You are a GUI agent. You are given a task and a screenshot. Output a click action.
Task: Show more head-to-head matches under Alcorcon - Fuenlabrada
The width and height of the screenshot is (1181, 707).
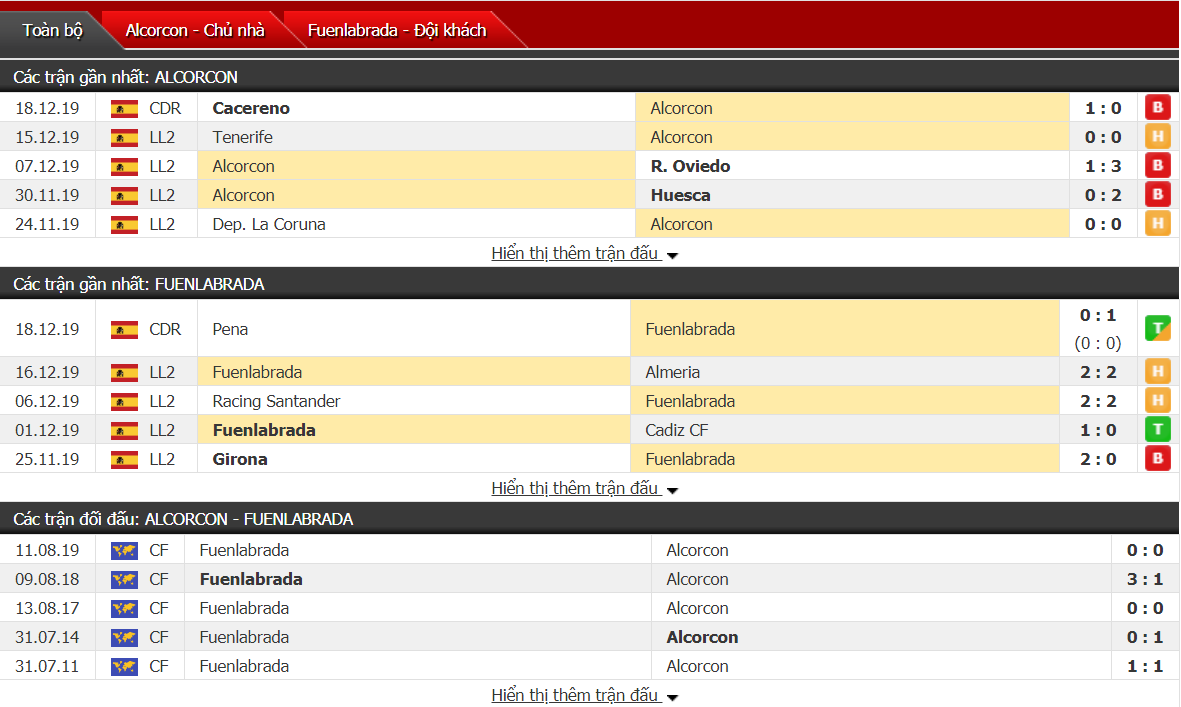pyautogui.click(x=584, y=695)
